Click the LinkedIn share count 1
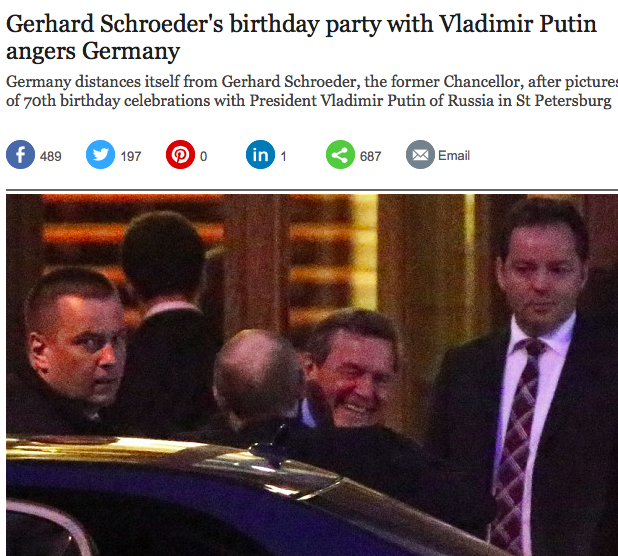This screenshot has height=556, width=618. [x=283, y=156]
